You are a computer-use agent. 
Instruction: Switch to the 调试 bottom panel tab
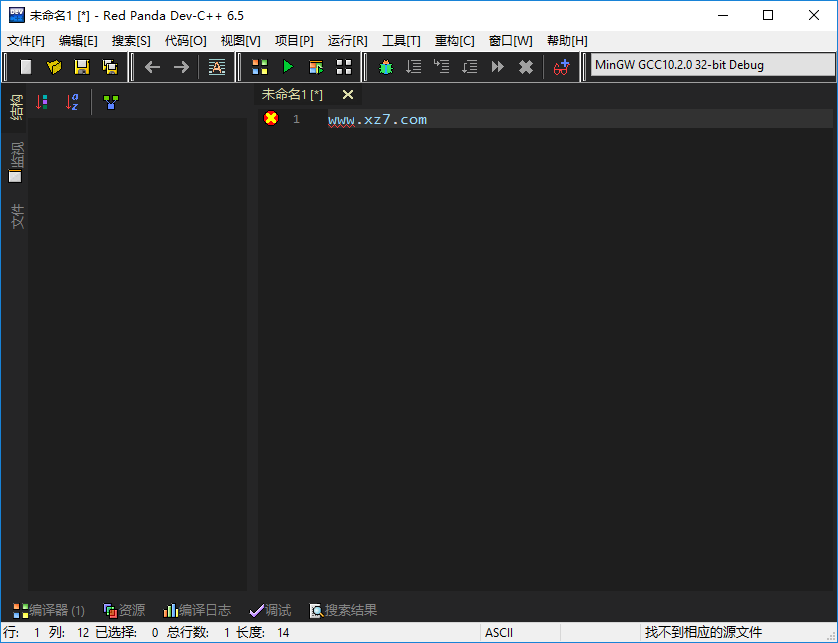[270, 610]
